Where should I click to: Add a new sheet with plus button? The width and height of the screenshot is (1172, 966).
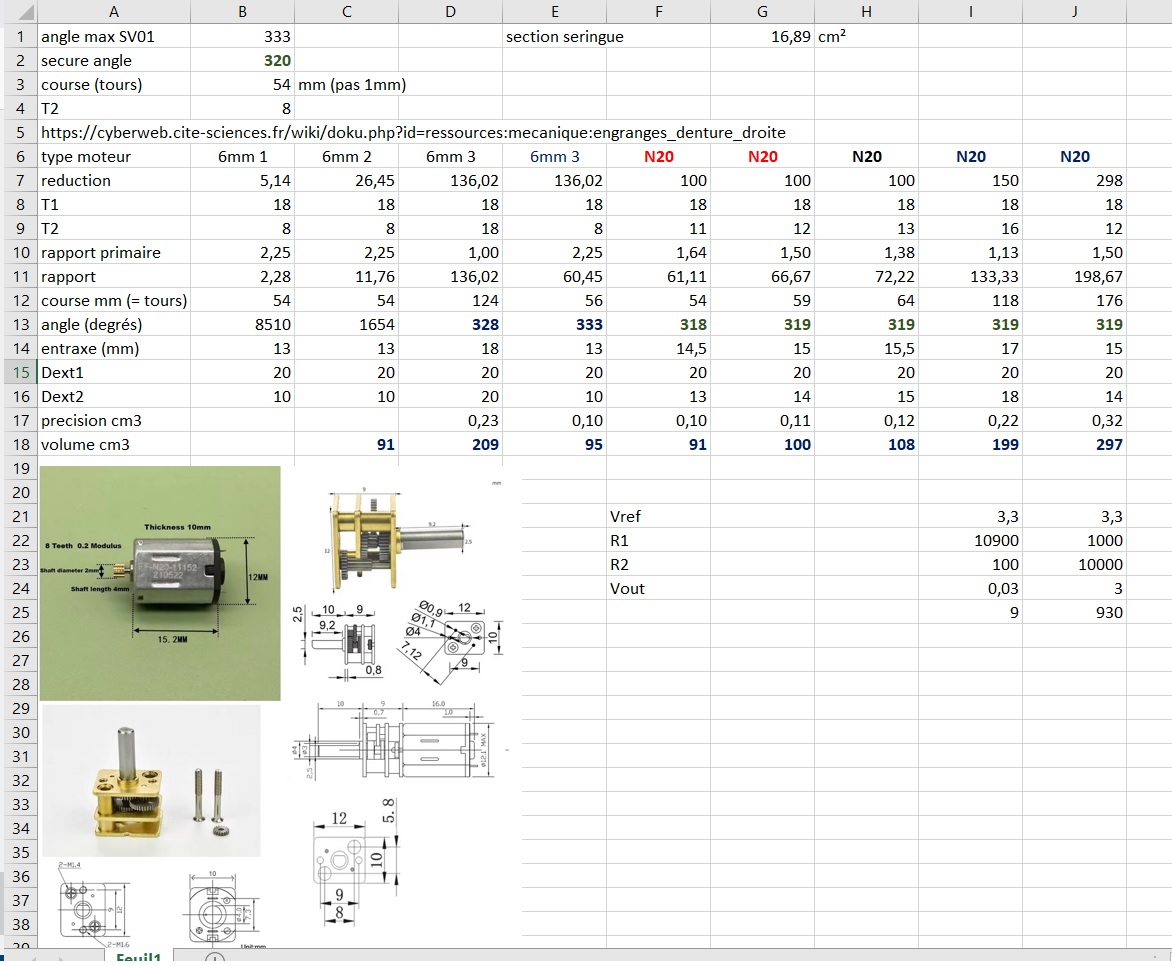click(216, 958)
